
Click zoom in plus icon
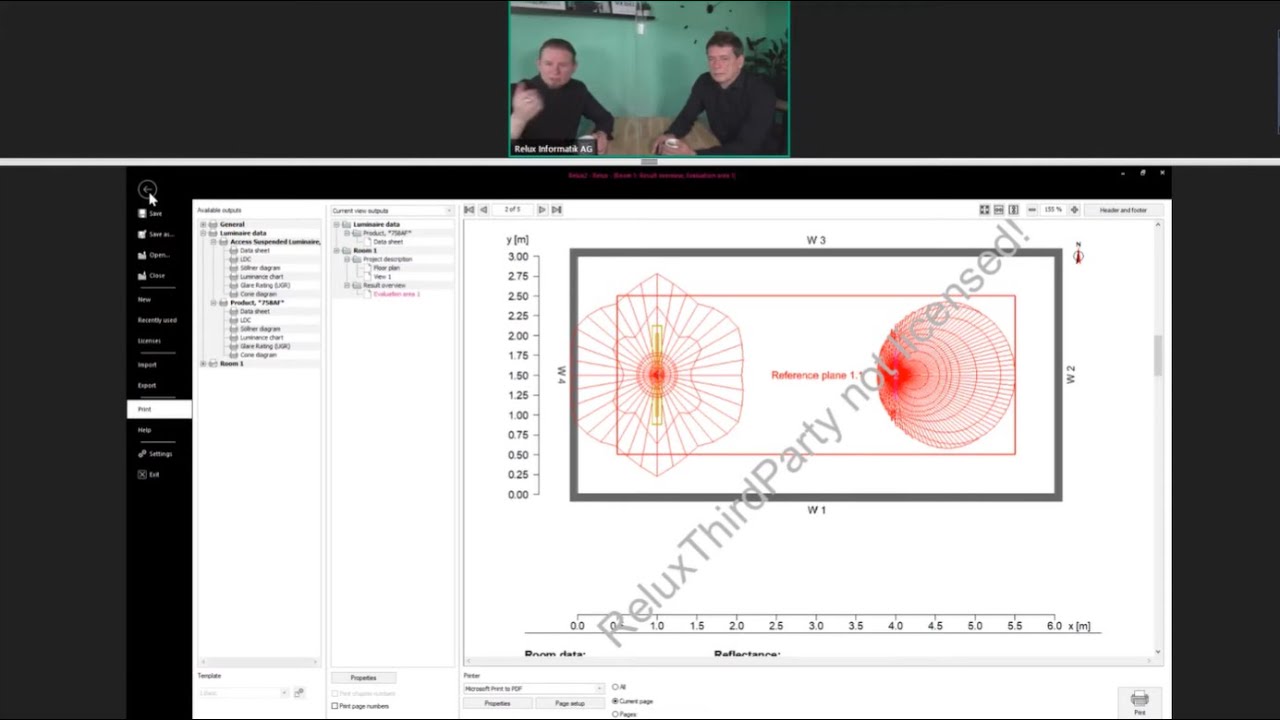tap(1074, 210)
